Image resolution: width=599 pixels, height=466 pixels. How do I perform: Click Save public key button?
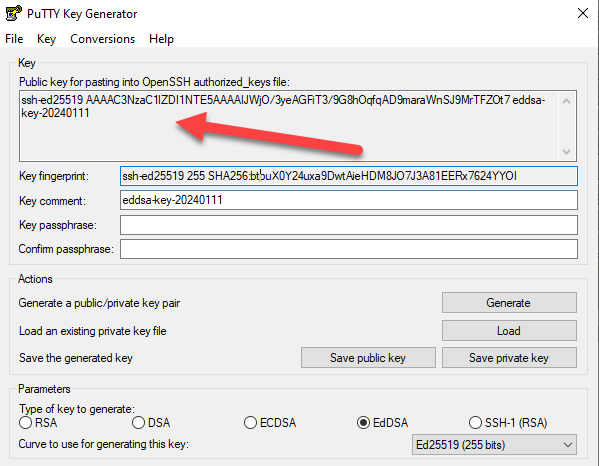click(x=368, y=358)
